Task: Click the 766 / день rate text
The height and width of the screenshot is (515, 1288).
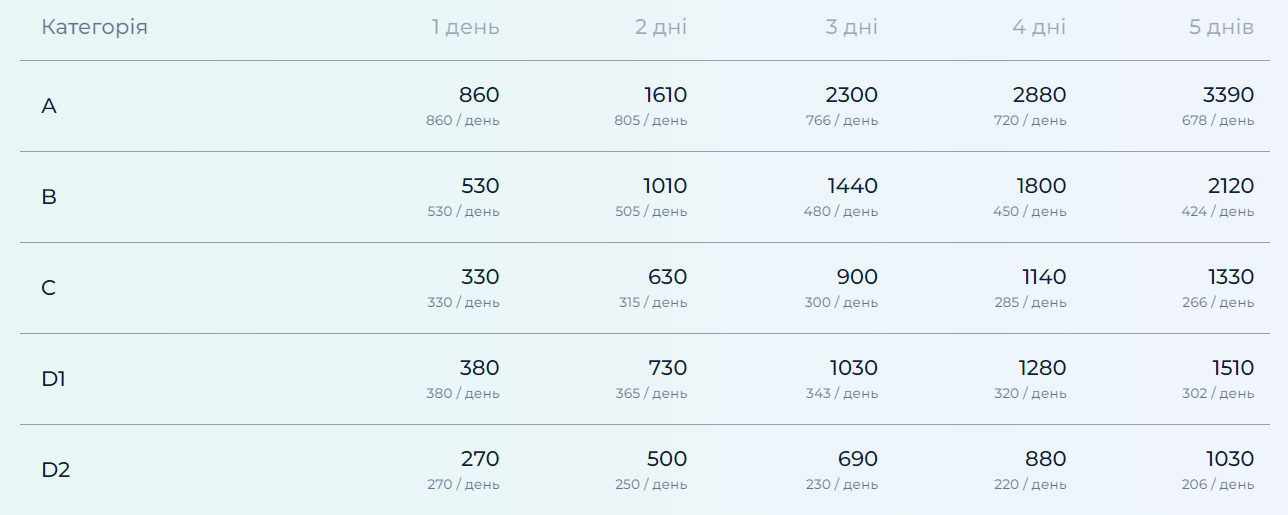Action: click(841, 121)
